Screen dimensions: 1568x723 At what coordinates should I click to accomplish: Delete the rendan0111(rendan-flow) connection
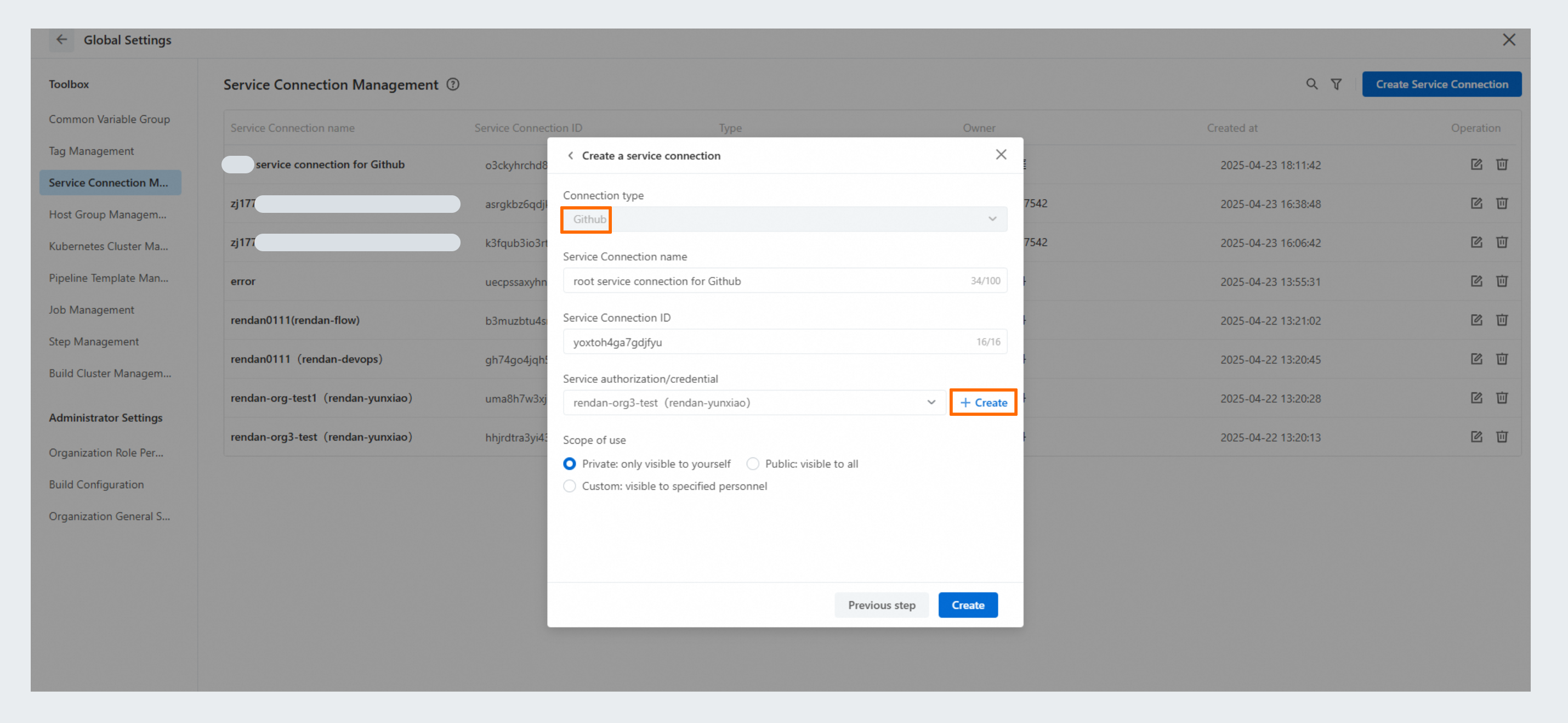(1502, 320)
